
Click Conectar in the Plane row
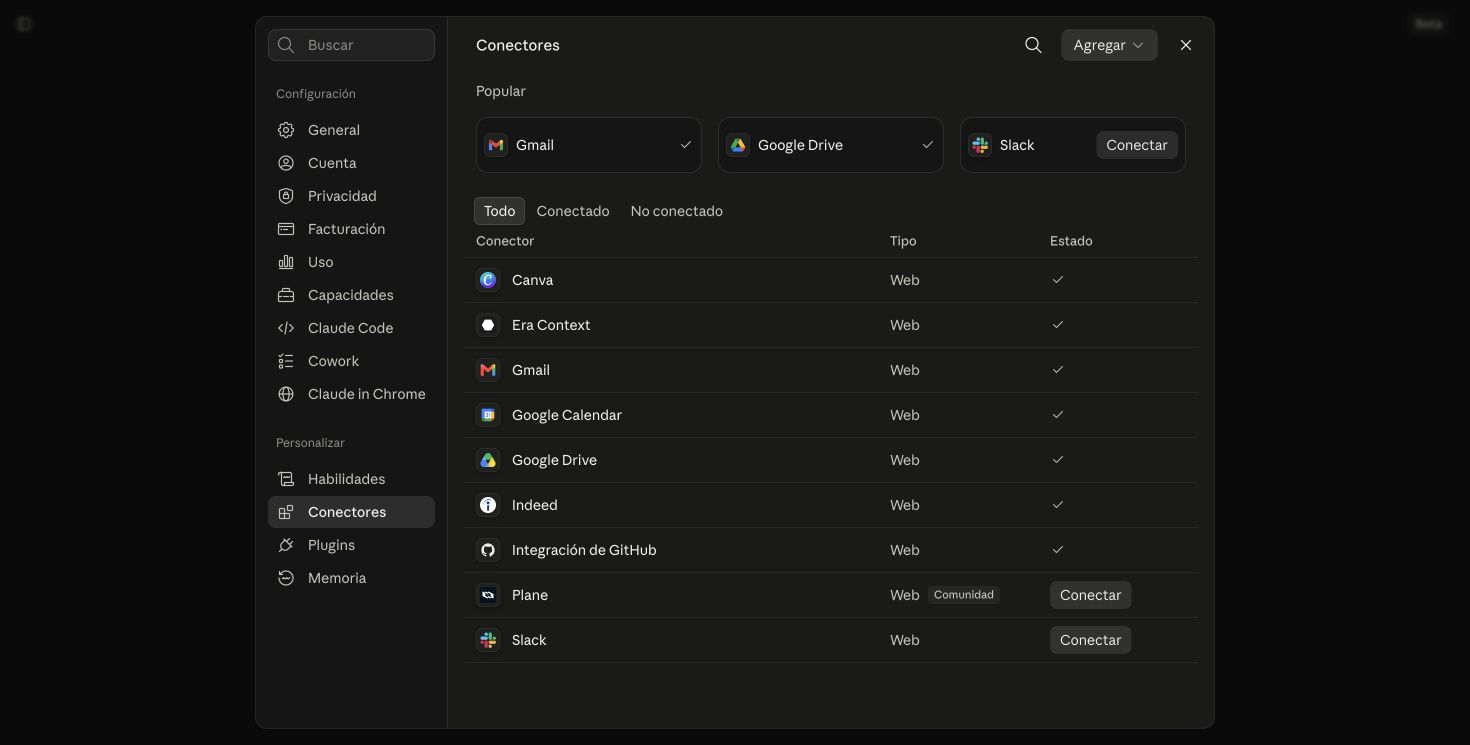click(x=1090, y=595)
